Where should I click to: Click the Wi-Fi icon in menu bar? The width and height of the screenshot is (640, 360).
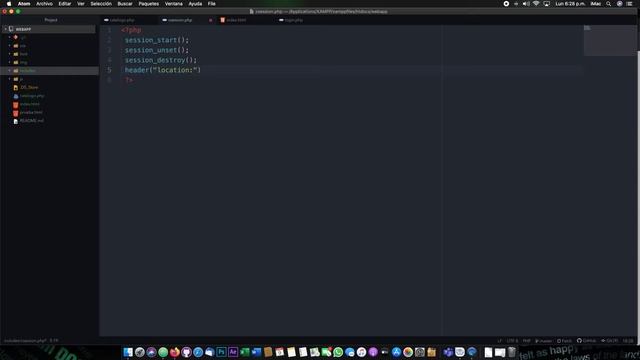pos(536,4)
